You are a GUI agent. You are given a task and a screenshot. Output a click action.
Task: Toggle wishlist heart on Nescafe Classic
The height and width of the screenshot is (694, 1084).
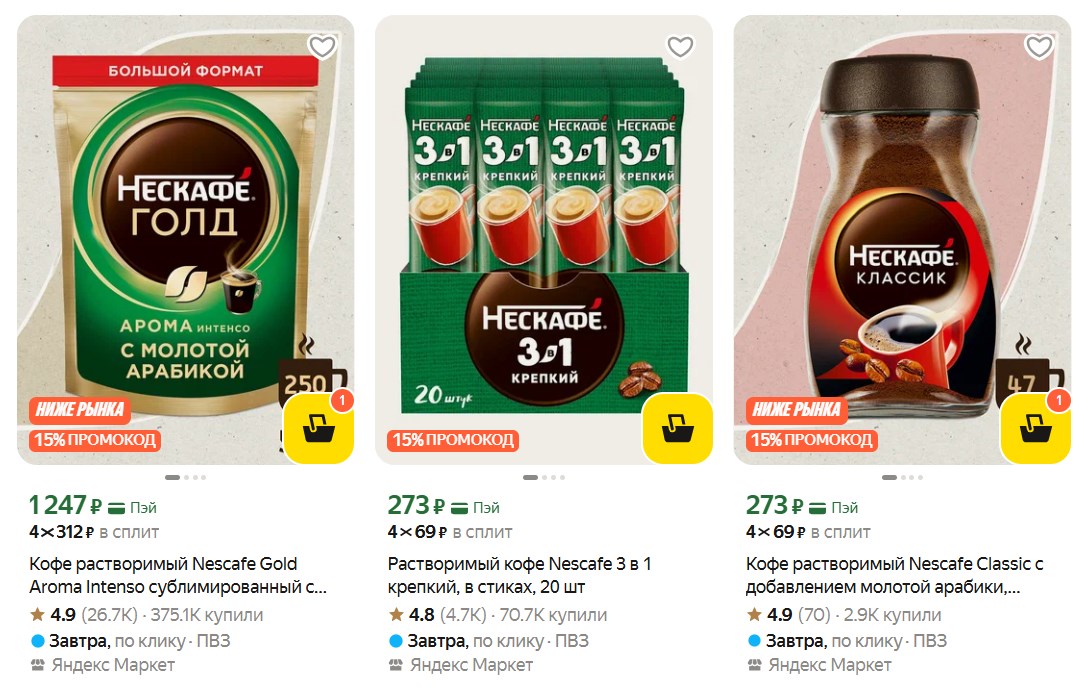coord(1038,47)
